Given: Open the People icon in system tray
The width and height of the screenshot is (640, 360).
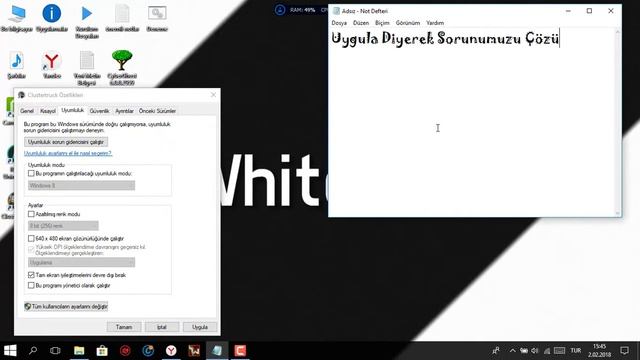Looking at the screenshot, I should pyautogui.click(x=496, y=351).
